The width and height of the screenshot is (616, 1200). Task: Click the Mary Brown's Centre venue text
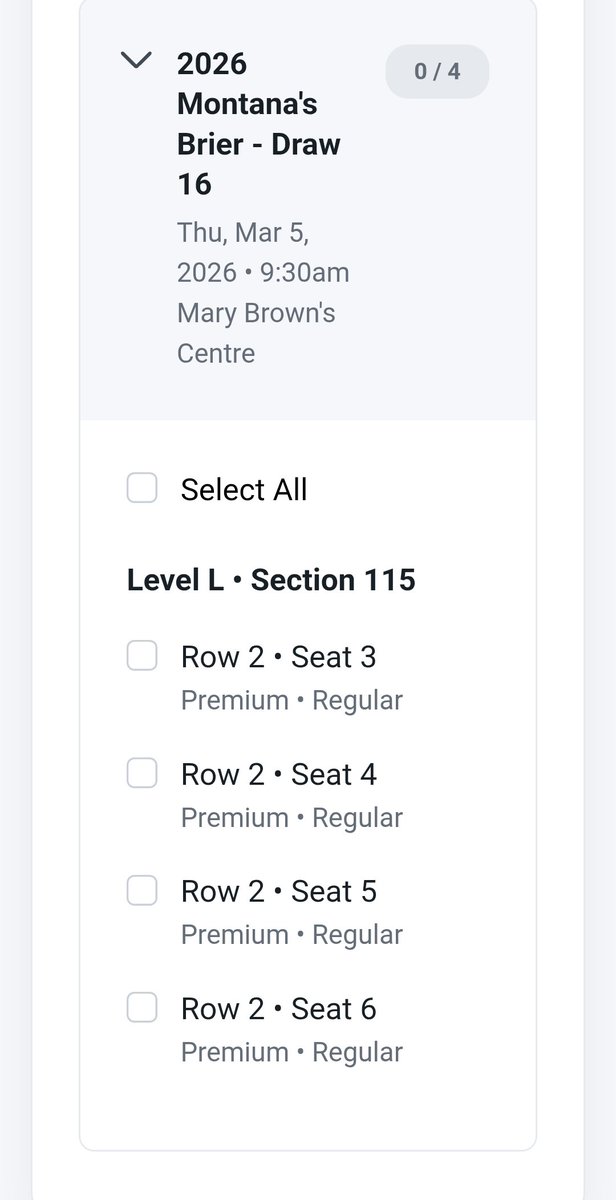255,332
